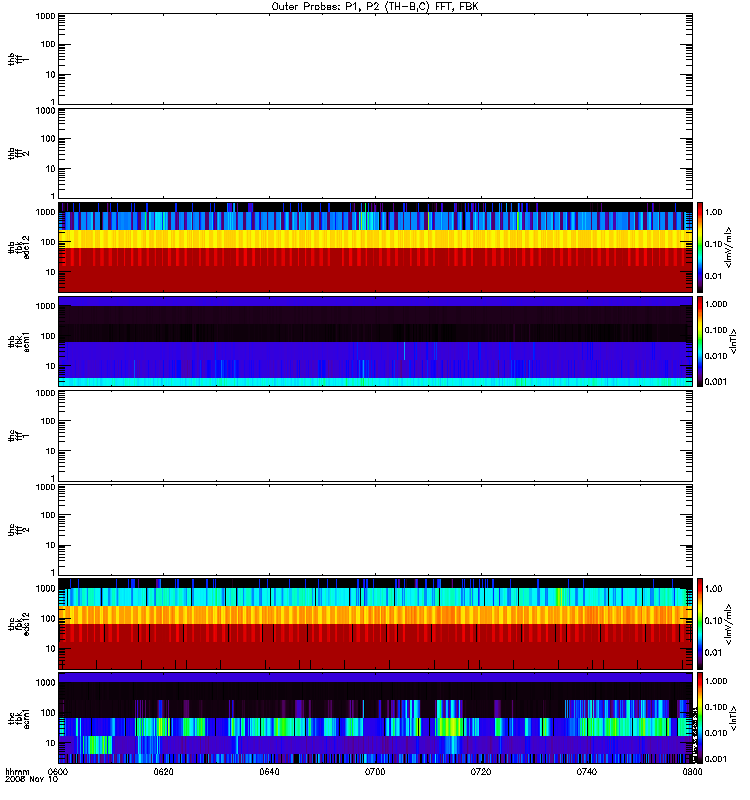Click the 0600 time axis label
The width and height of the screenshot is (750, 800).
click(x=57, y=772)
